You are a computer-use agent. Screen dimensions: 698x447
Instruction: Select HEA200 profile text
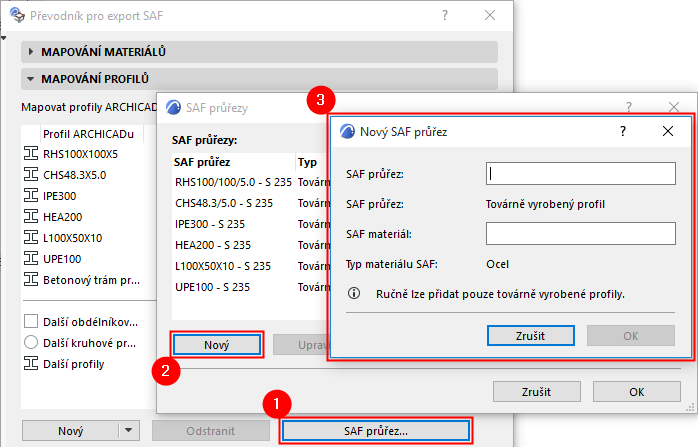(x=62, y=217)
